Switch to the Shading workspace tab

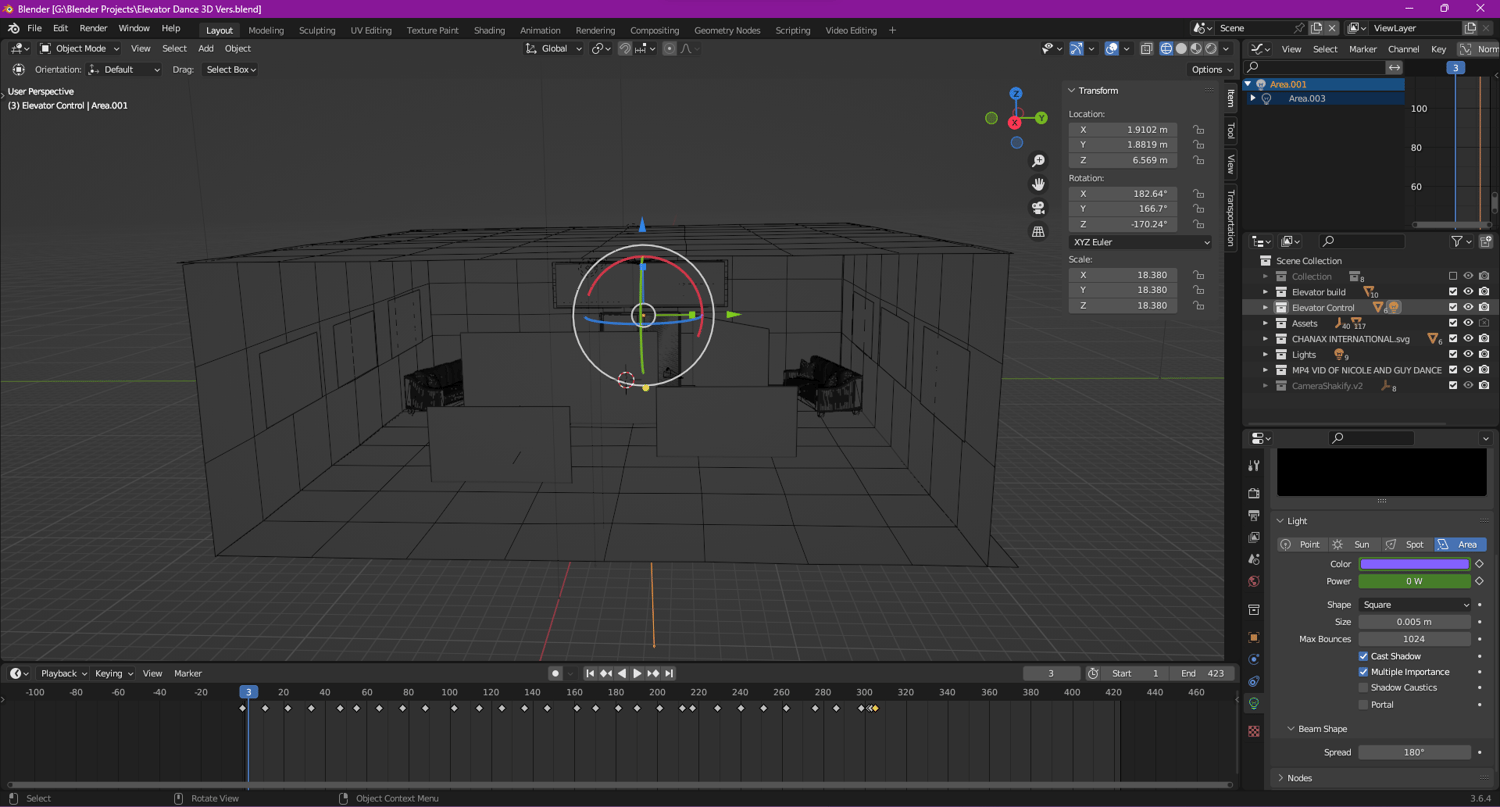[489, 30]
